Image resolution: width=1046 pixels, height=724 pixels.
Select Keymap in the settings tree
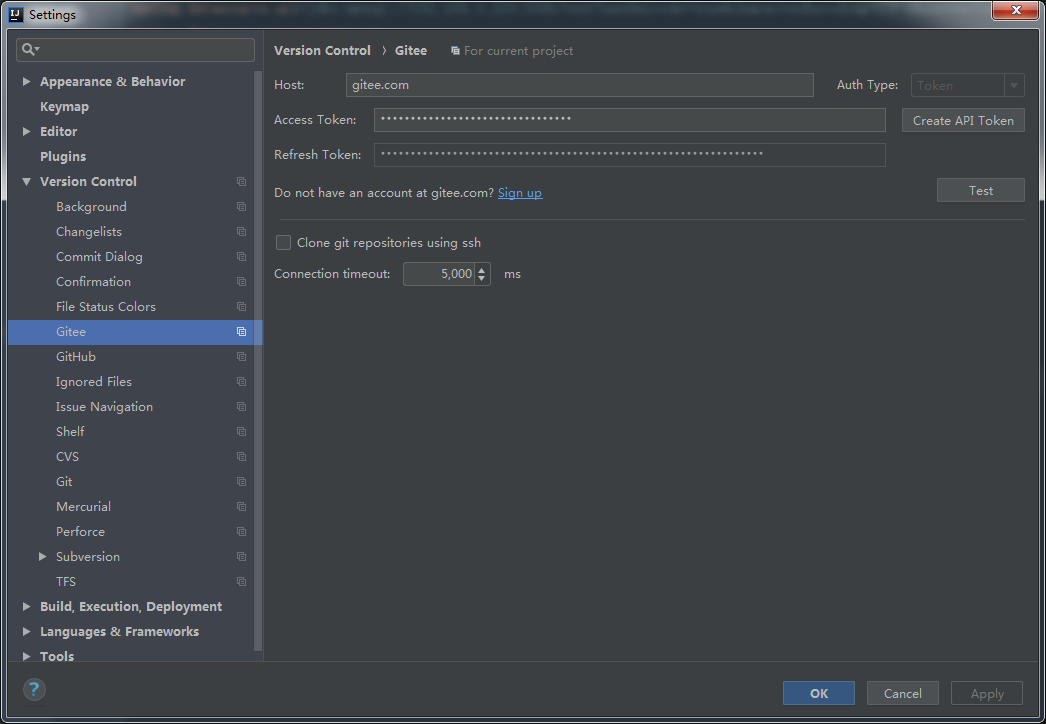coord(64,107)
